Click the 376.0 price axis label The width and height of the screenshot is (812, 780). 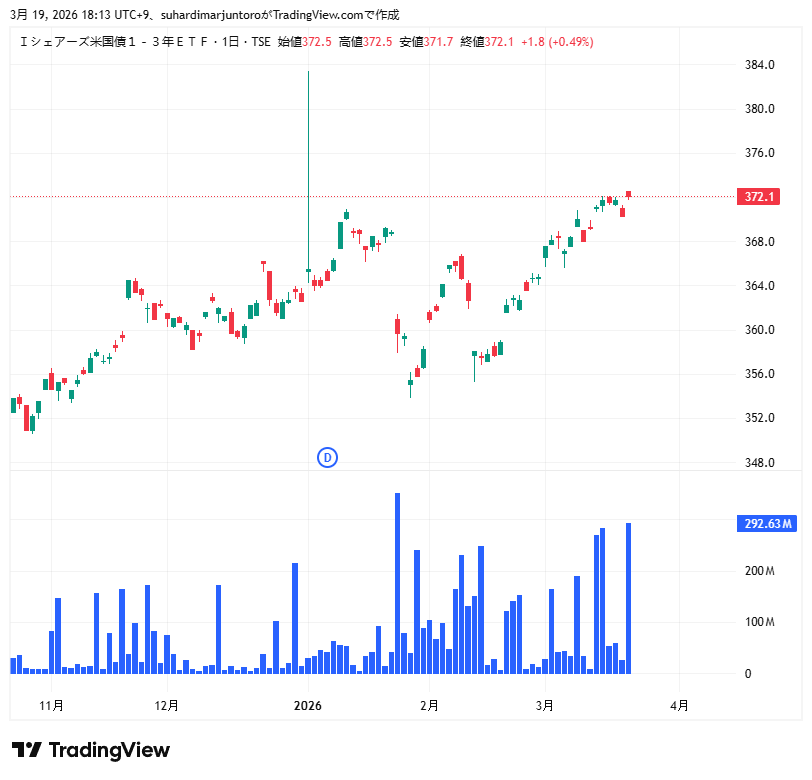coord(760,153)
